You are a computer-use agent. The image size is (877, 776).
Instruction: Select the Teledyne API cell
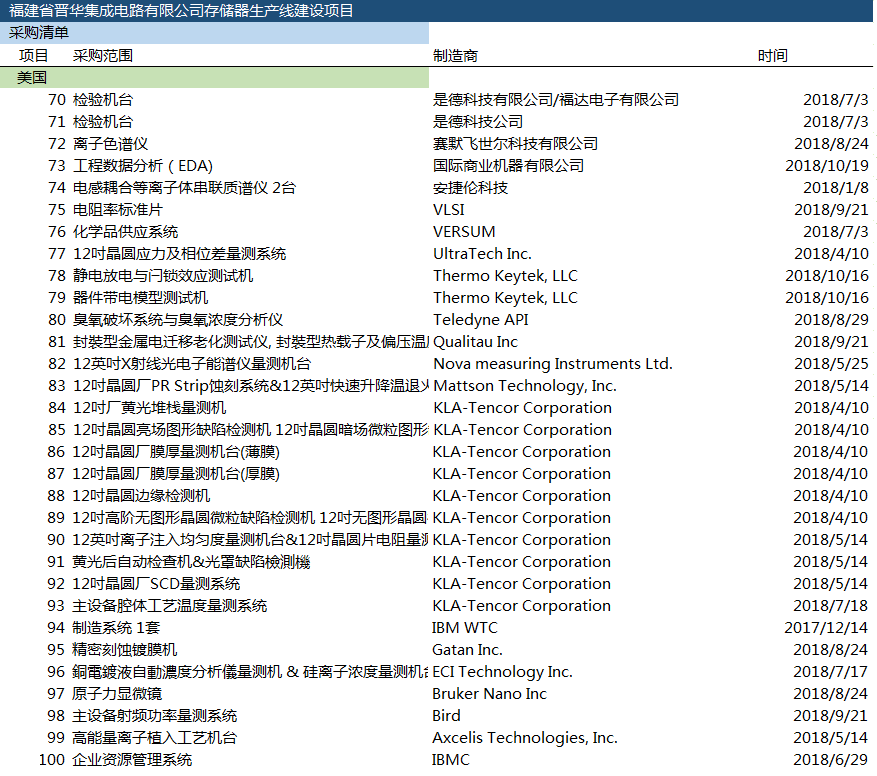point(480,319)
